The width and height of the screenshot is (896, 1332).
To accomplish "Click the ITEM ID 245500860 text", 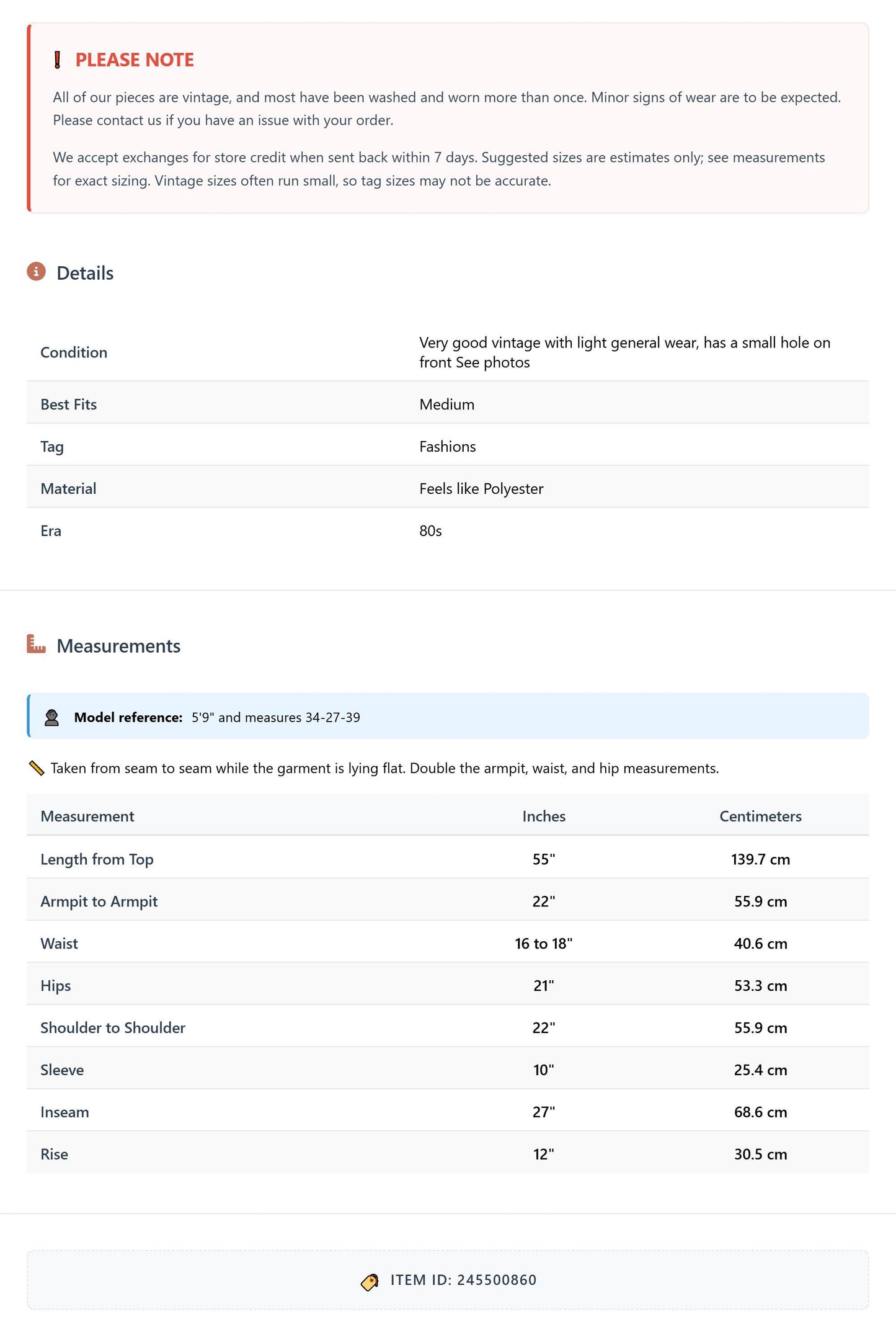I will (x=463, y=1280).
